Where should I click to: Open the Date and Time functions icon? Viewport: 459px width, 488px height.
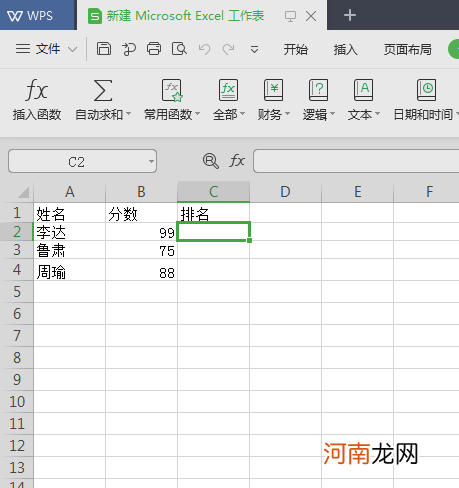[x=426, y=90]
